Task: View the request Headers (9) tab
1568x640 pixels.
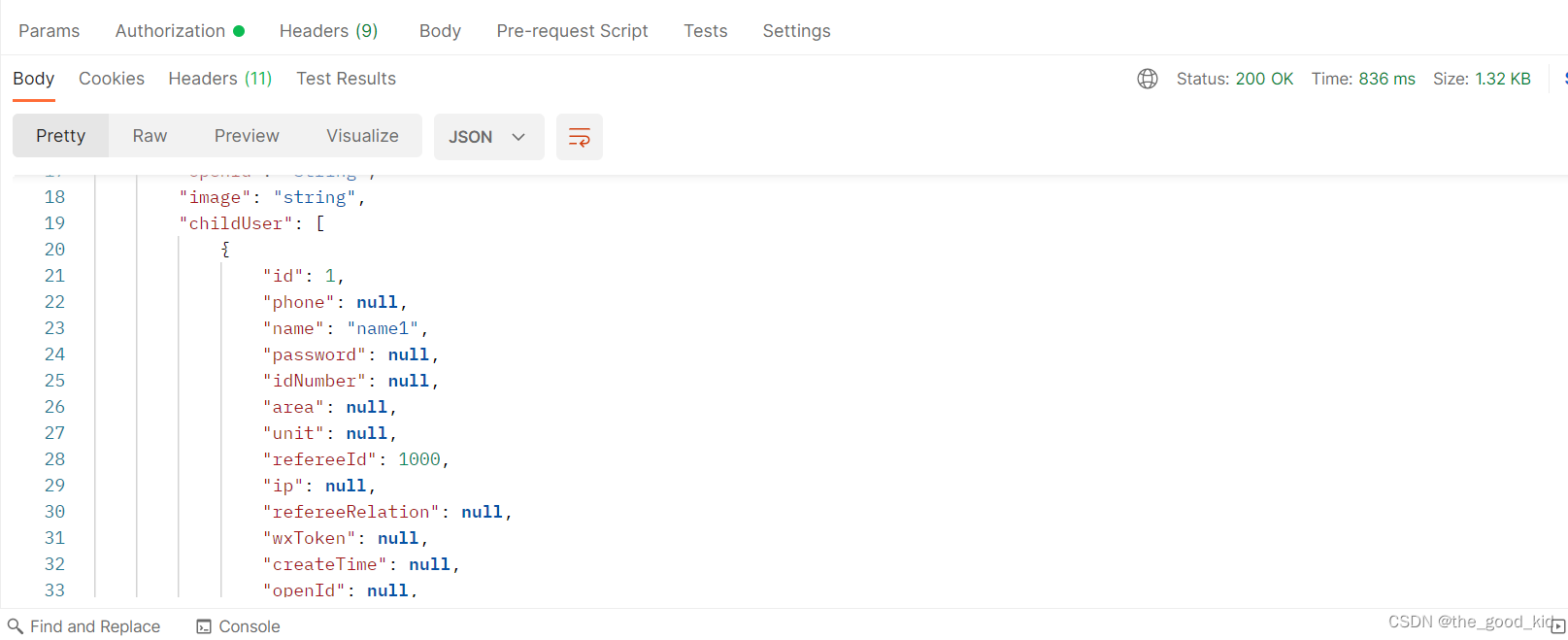Action: [328, 30]
